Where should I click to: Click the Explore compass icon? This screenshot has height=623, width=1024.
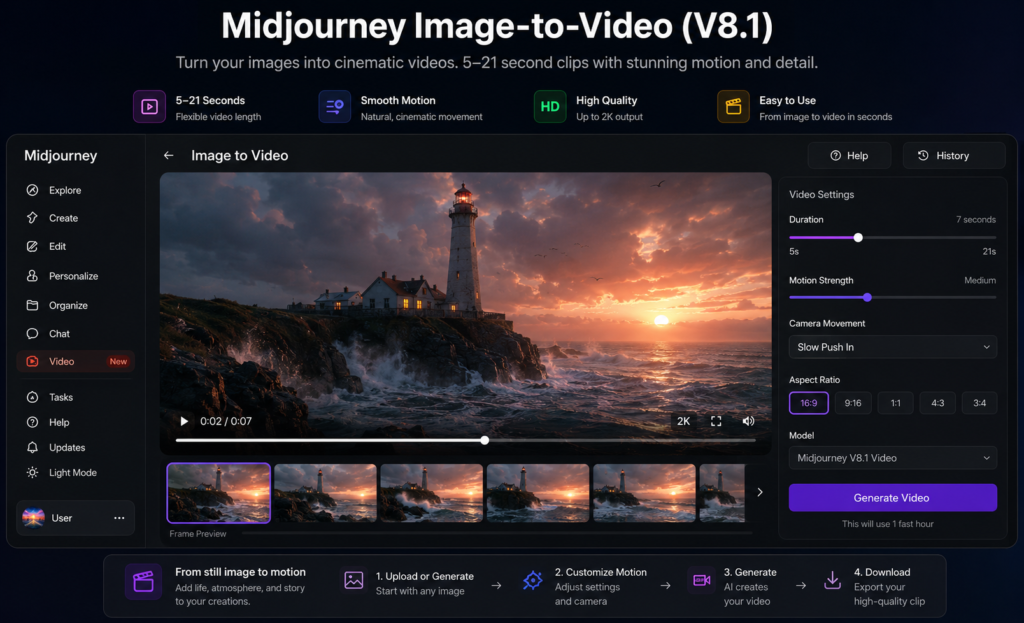pos(32,190)
